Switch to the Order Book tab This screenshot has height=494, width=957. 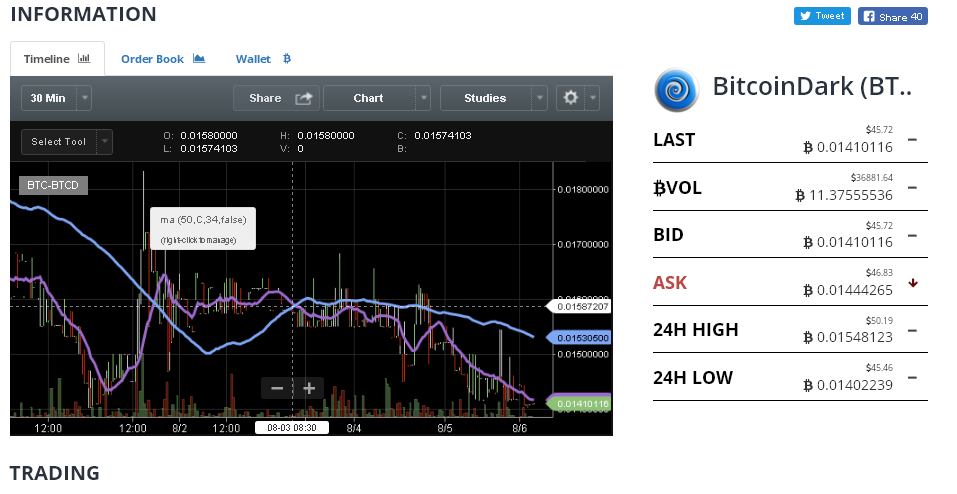pyautogui.click(x=162, y=59)
